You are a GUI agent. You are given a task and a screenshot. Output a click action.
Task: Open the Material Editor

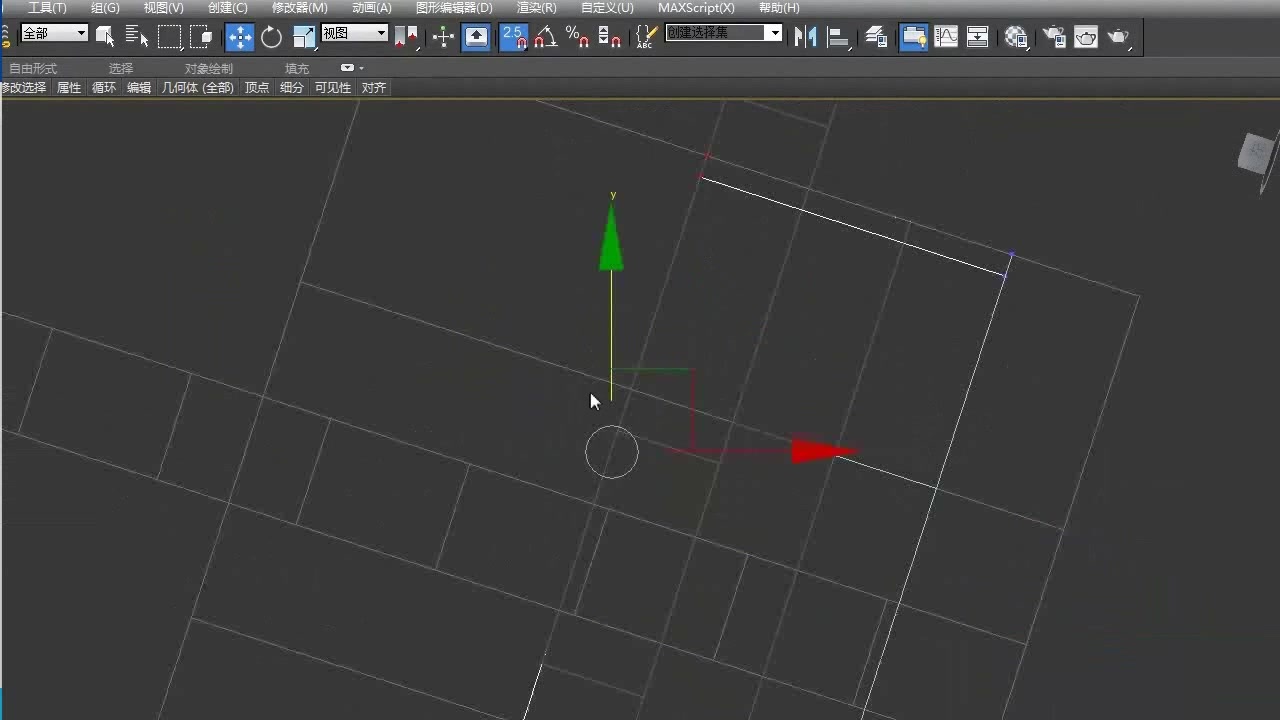[x=1016, y=37]
